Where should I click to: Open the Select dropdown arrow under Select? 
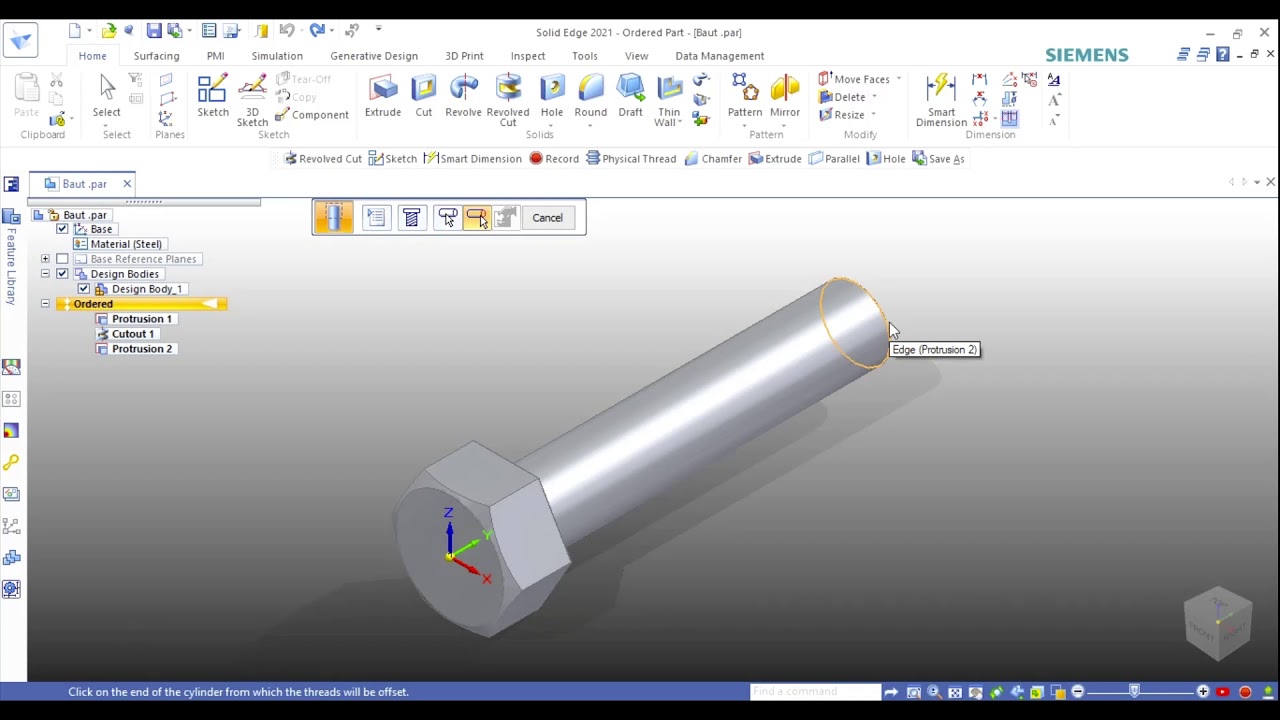[x=107, y=125]
